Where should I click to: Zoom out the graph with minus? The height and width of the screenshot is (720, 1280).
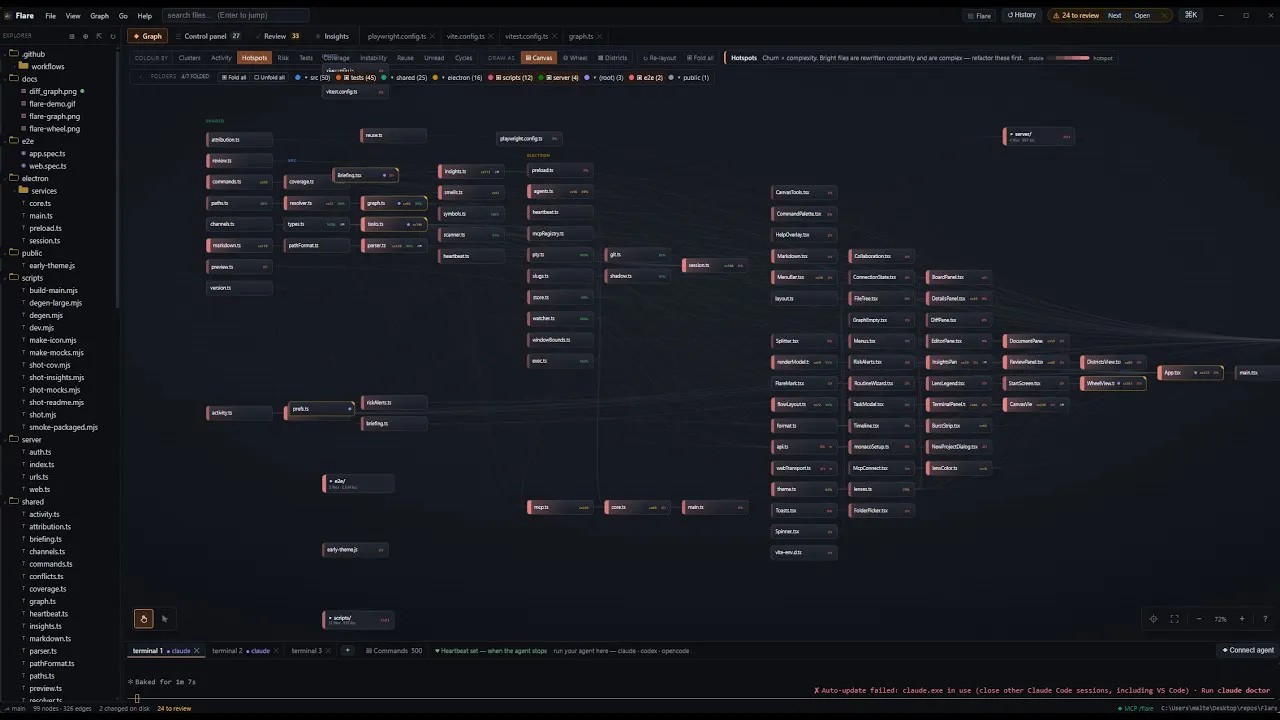(x=1199, y=619)
